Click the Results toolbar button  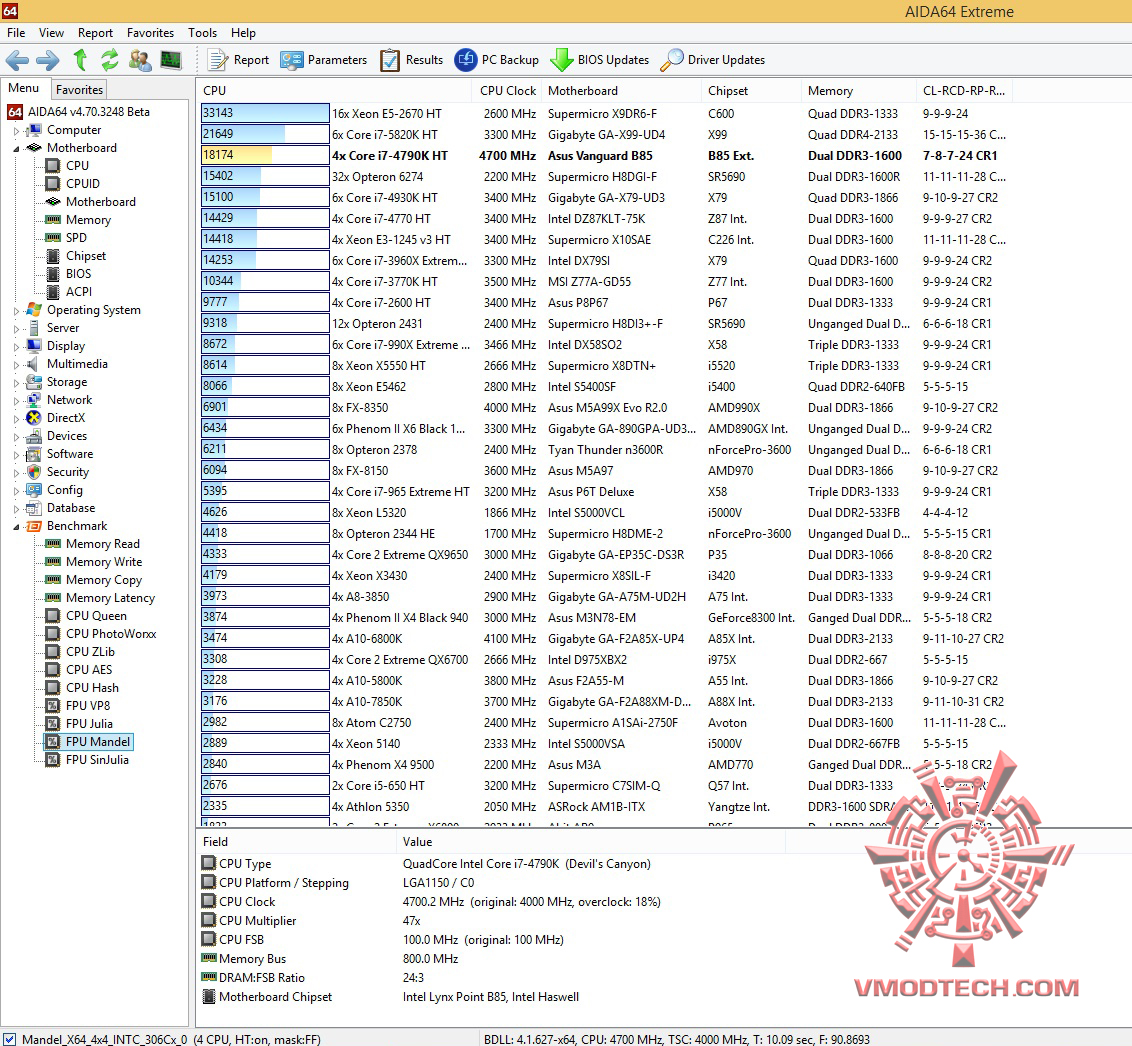[x=412, y=60]
